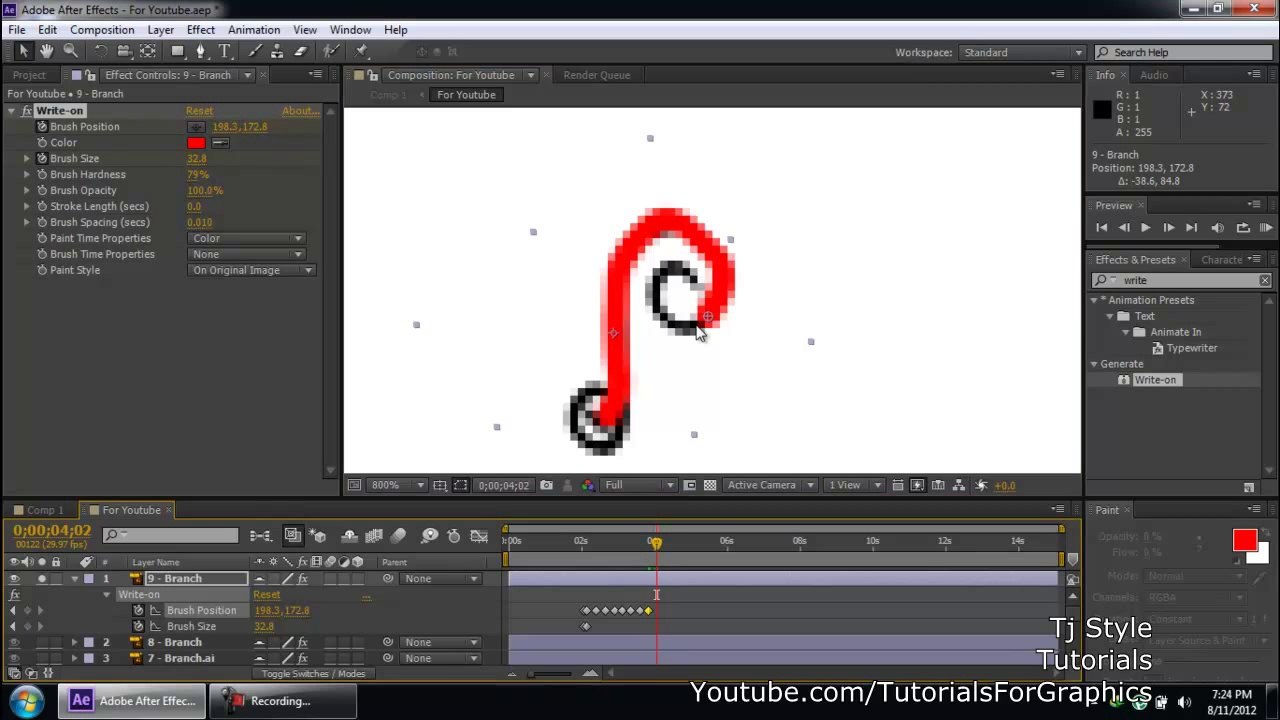The height and width of the screenshot is (720, 1280).
Task: Open Paint Time Properties dropdown
Action: (246, 238)
